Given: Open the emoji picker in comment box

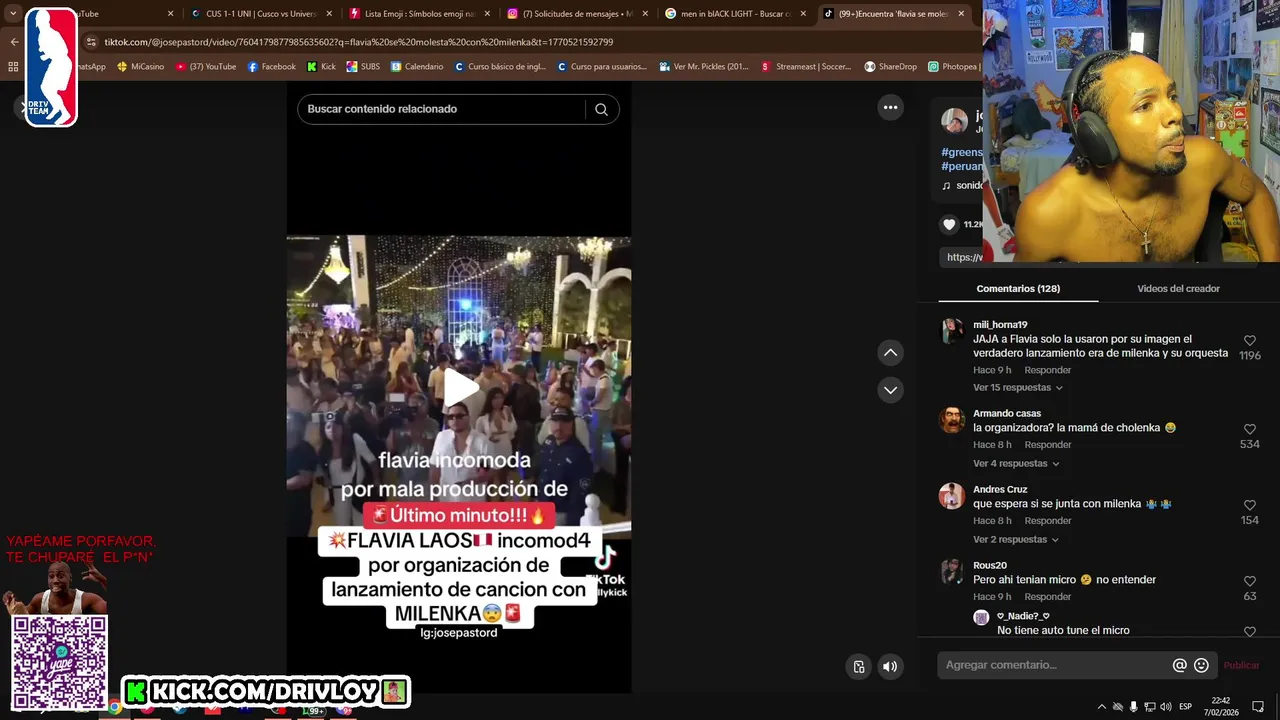Looking at the screenshot, I should (1201, 665).
